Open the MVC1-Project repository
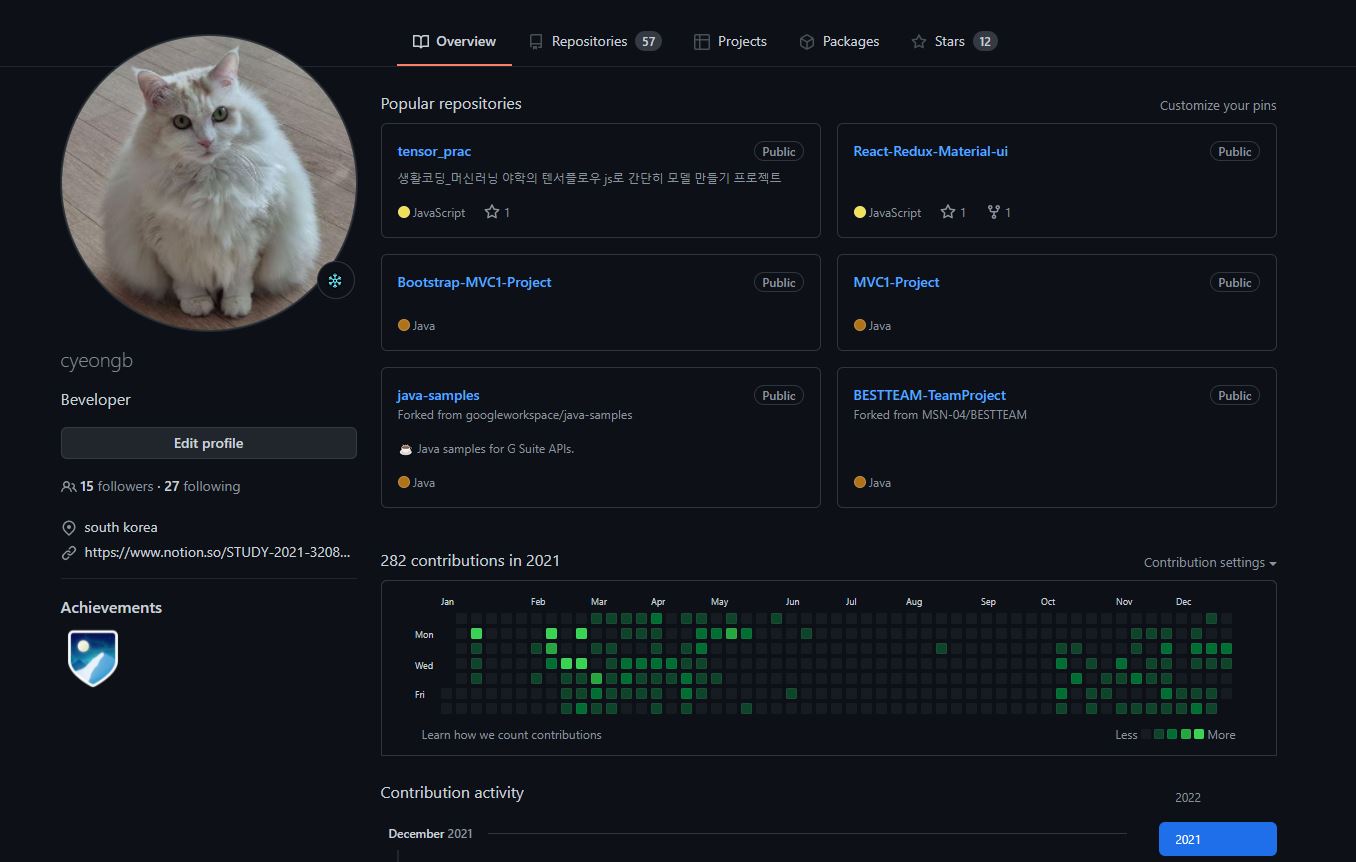This screenshot has height=862, width=1356. point(896,282)
